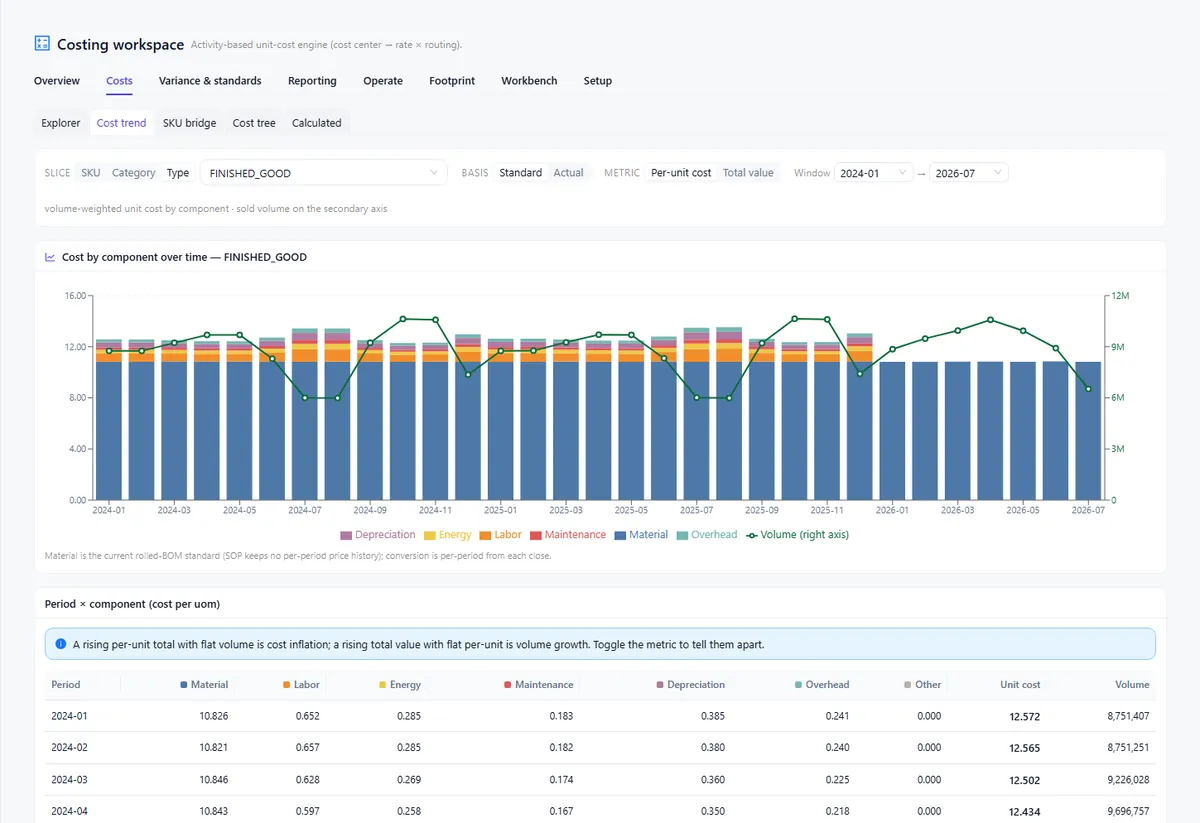Toggle the Labor legend series
Screen dimensions: 1200x823
point(501,535)
